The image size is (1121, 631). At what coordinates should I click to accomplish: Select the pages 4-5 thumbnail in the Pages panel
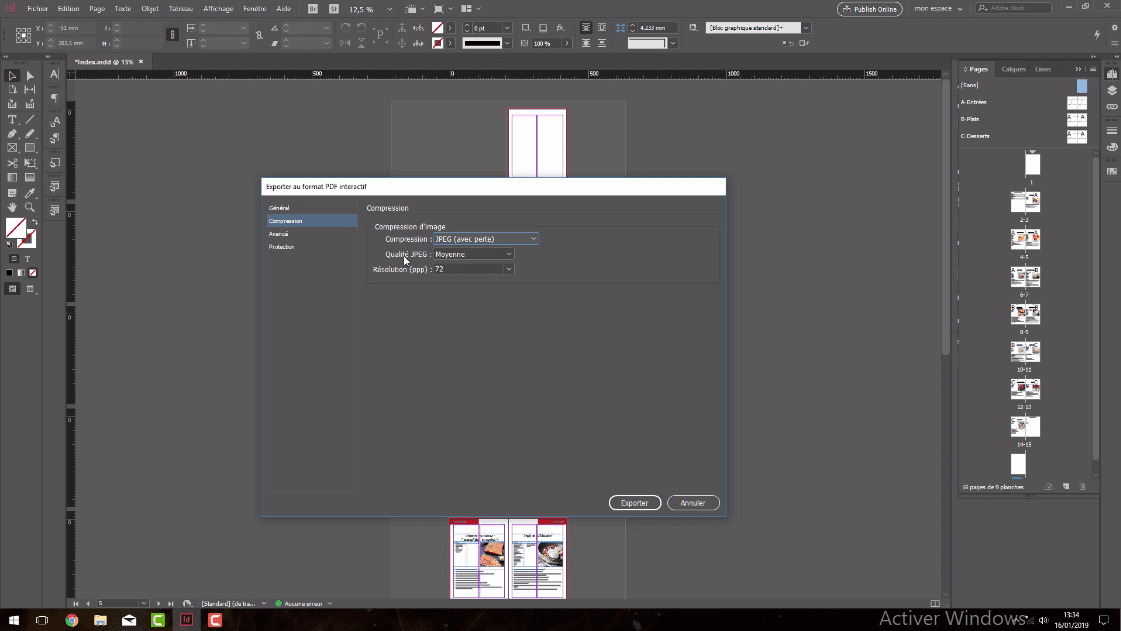point(1025,239)
